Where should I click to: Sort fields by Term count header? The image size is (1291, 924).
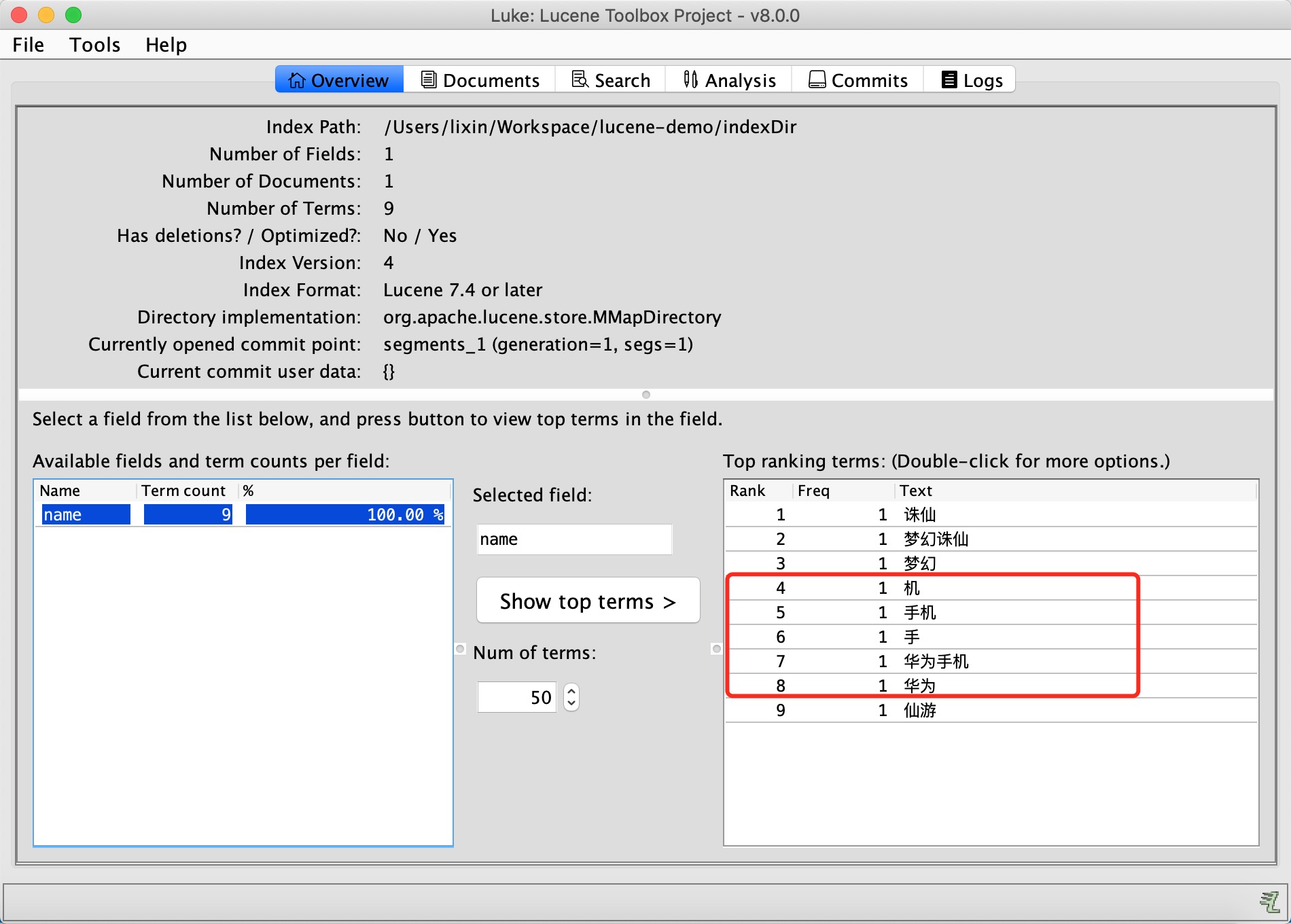pos(188,491)
